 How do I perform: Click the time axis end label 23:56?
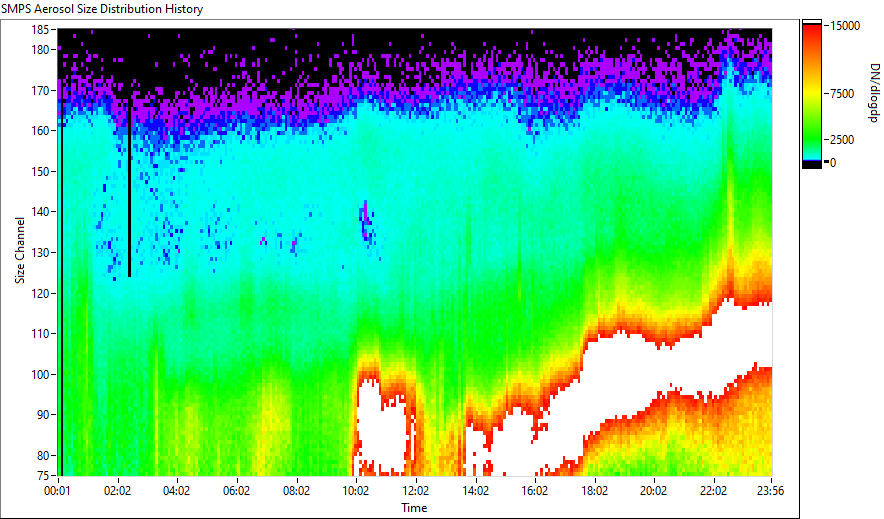click(771, 491)
